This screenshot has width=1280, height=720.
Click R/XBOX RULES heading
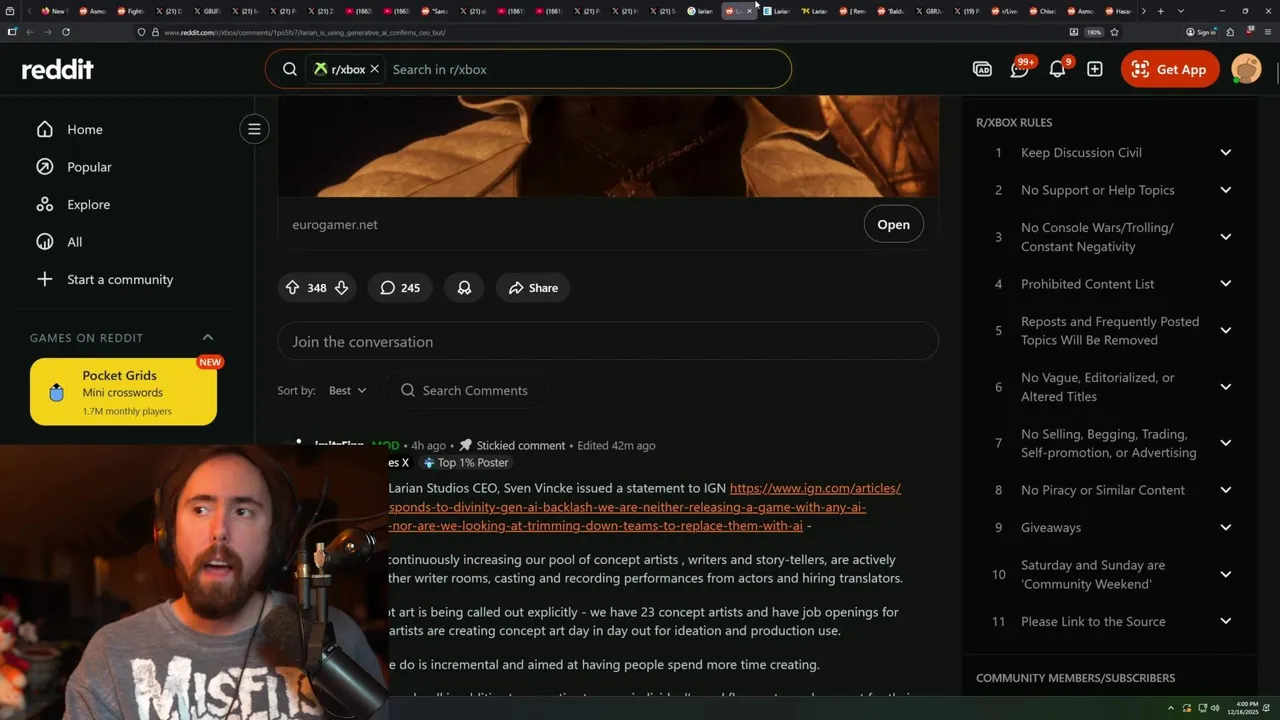click(1014, 123)
